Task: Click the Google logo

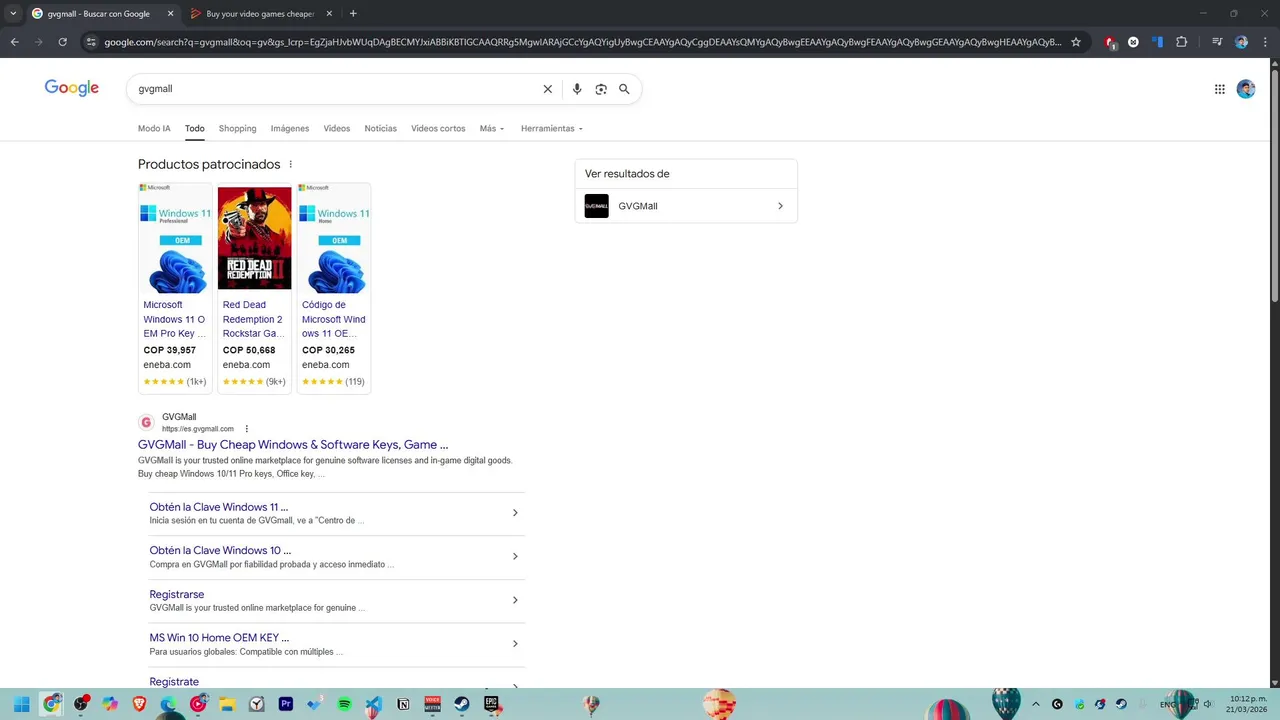Action: coord(72,88)
